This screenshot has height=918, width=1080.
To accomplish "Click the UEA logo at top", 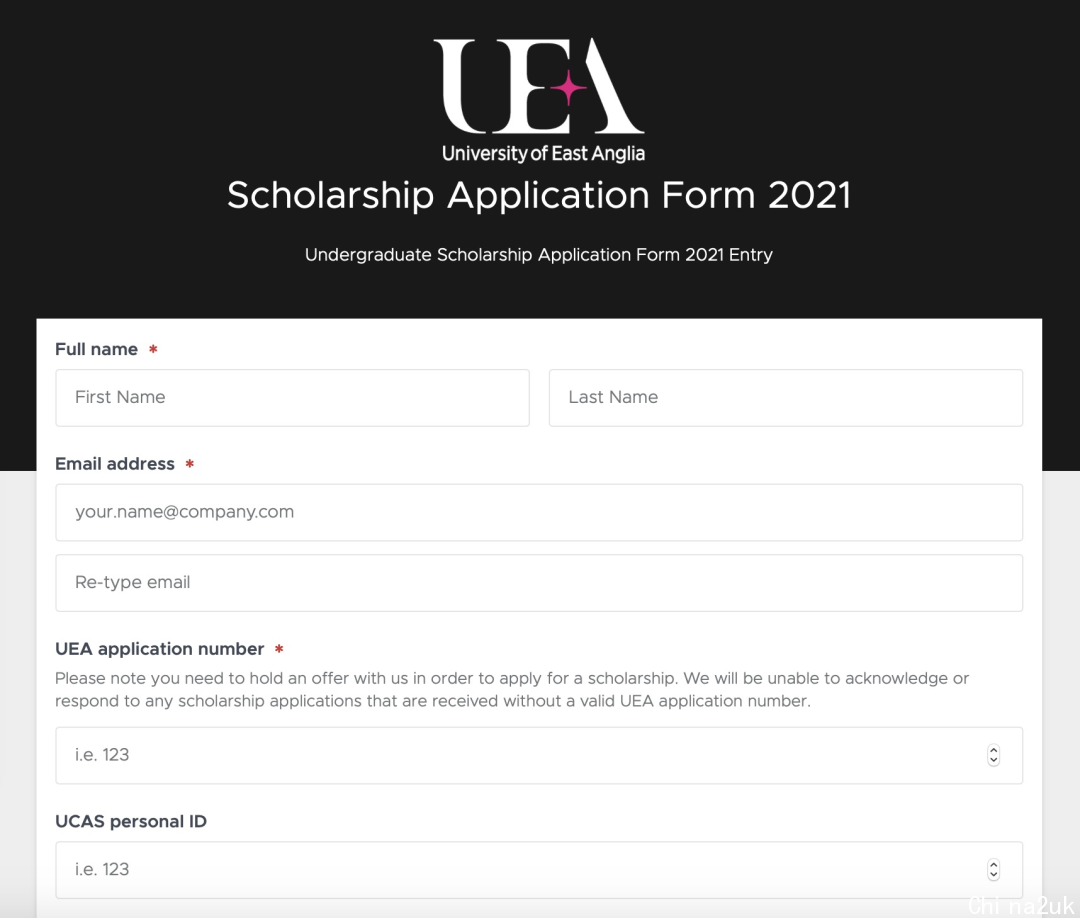I will (539, 101).
